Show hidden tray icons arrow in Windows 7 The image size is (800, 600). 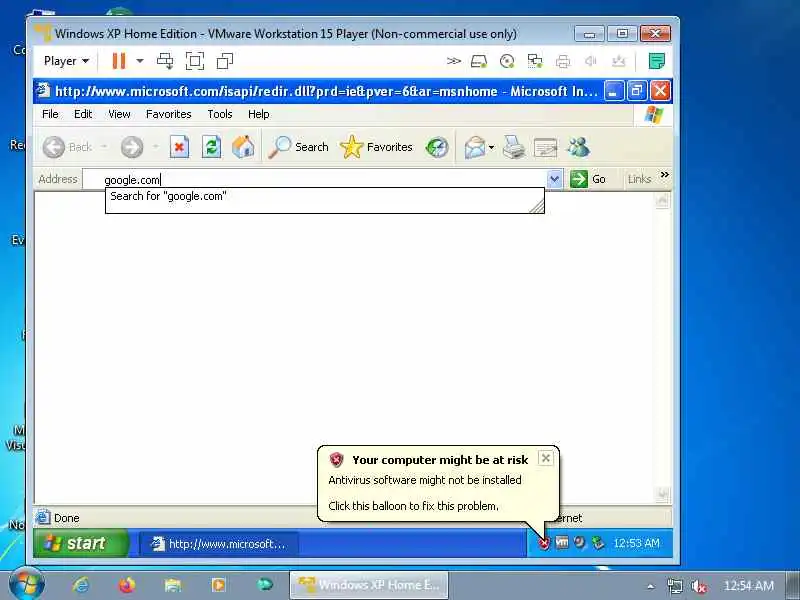point(651,586)
